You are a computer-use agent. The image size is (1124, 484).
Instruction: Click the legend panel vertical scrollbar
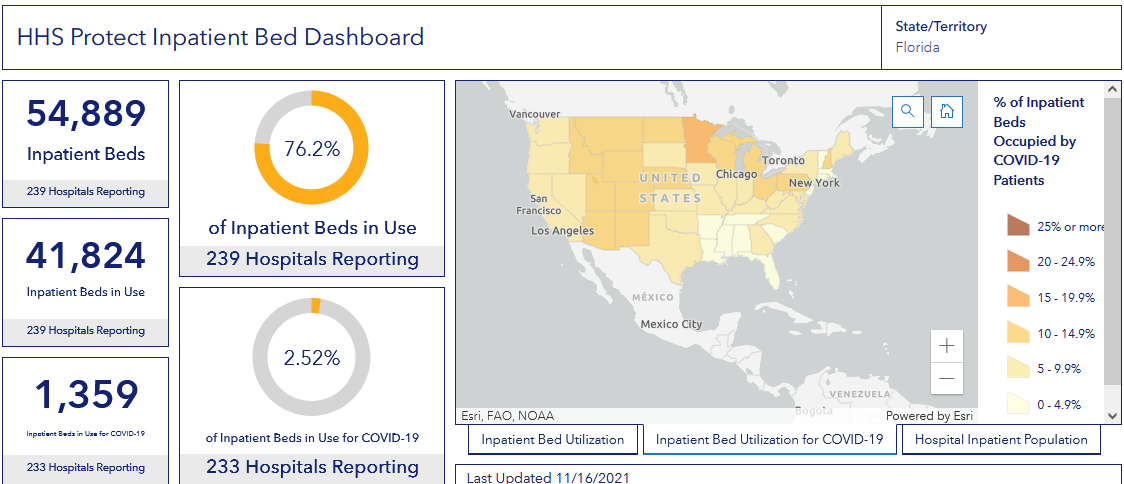pos(1114,240)
